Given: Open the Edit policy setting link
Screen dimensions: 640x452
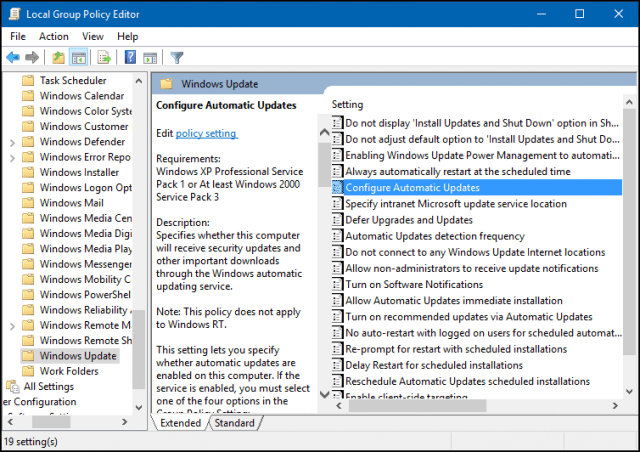Looking at the screenshot, I should 206,134.
